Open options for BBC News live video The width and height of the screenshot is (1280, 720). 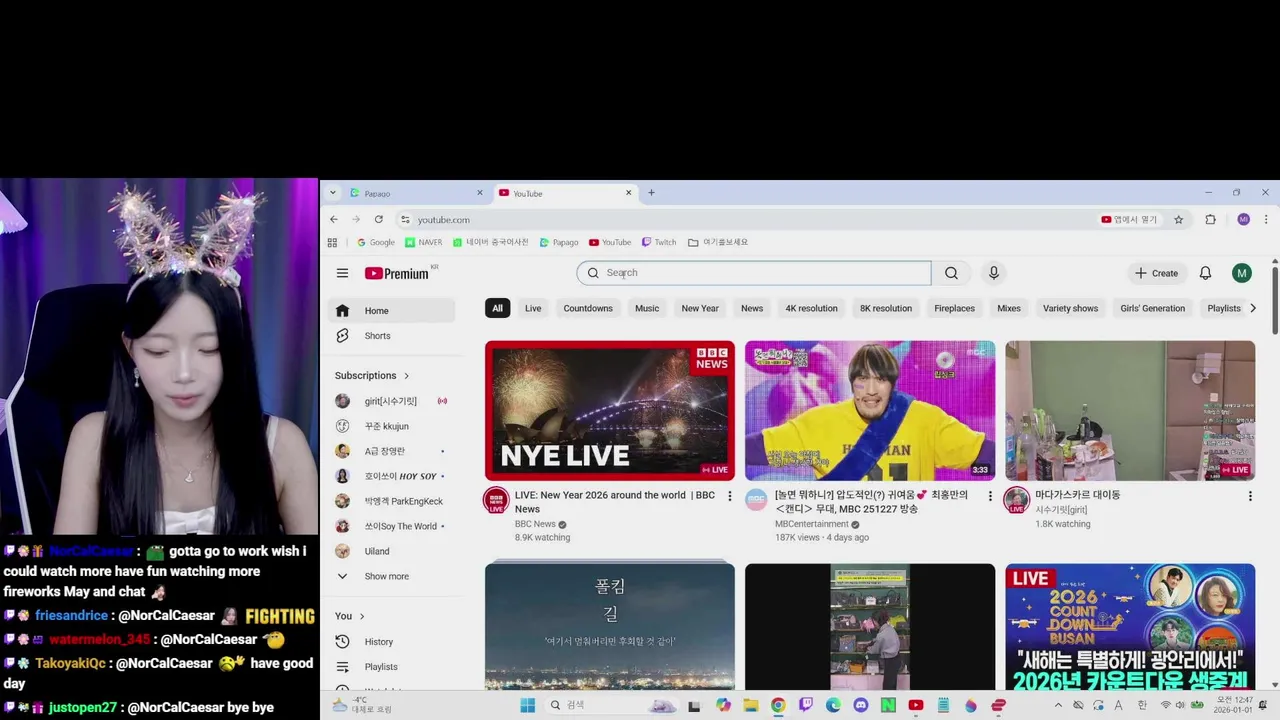click(x=729, y=496)
